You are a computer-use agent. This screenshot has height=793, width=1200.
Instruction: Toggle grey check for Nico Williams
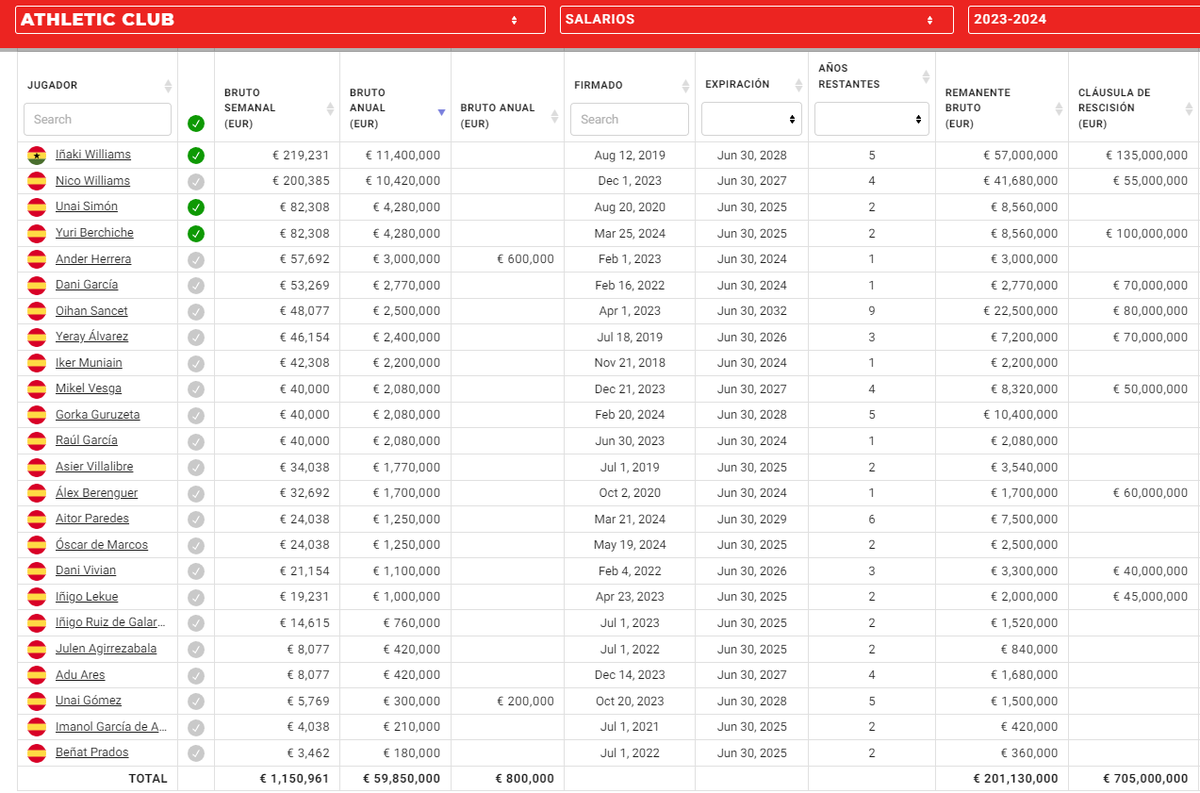[x=196, y=181]
